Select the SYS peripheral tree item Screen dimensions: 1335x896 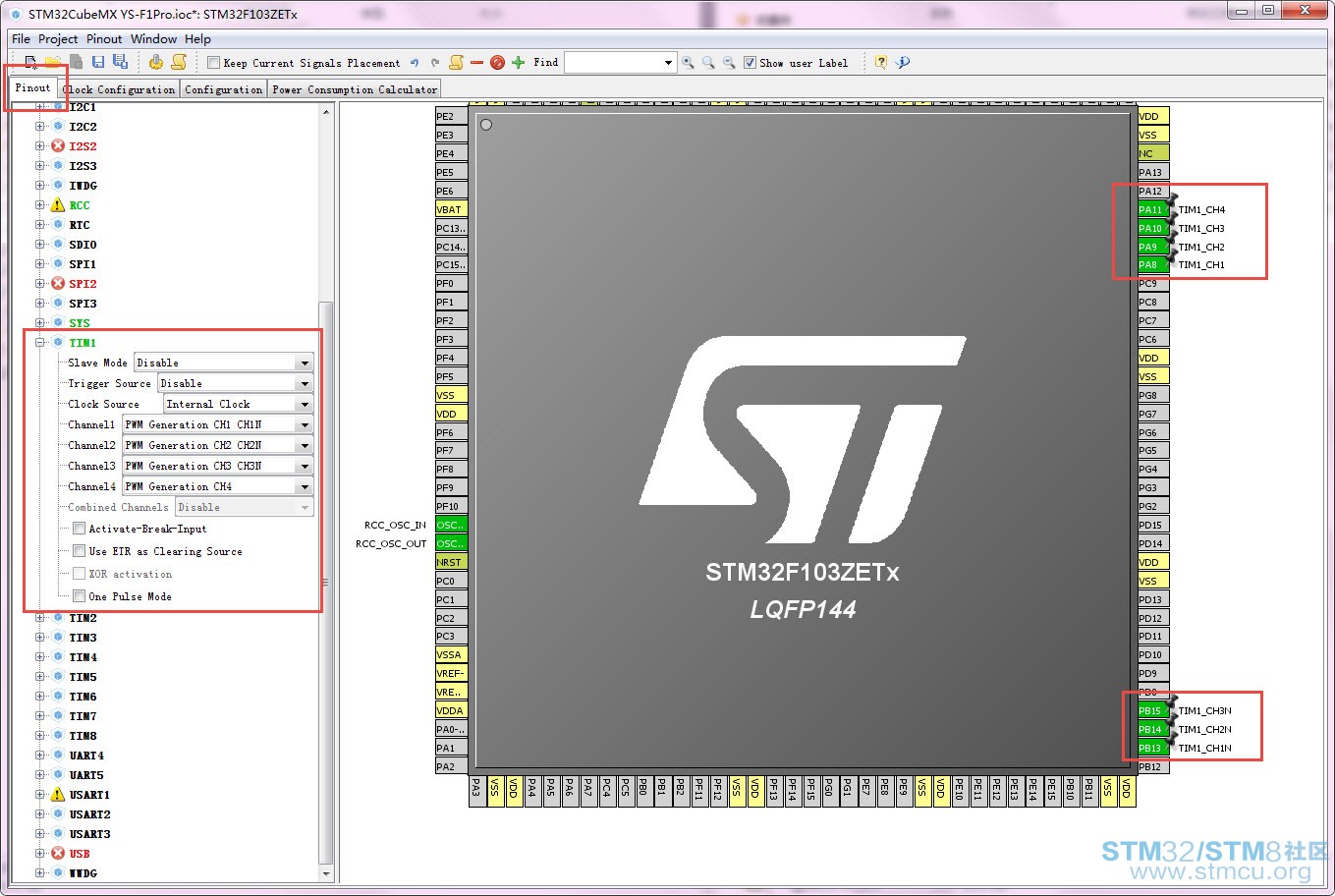80,322
